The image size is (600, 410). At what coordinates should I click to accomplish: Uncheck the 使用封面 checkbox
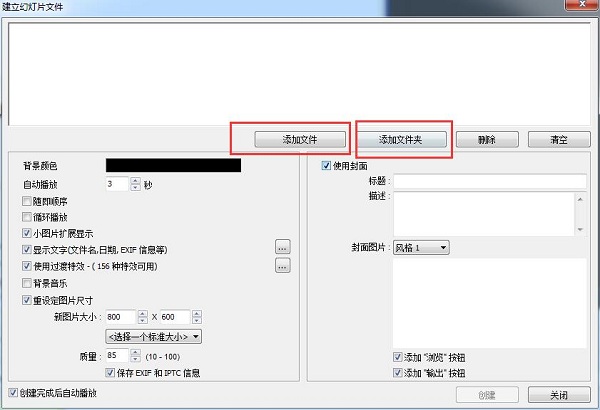[327, 165]
